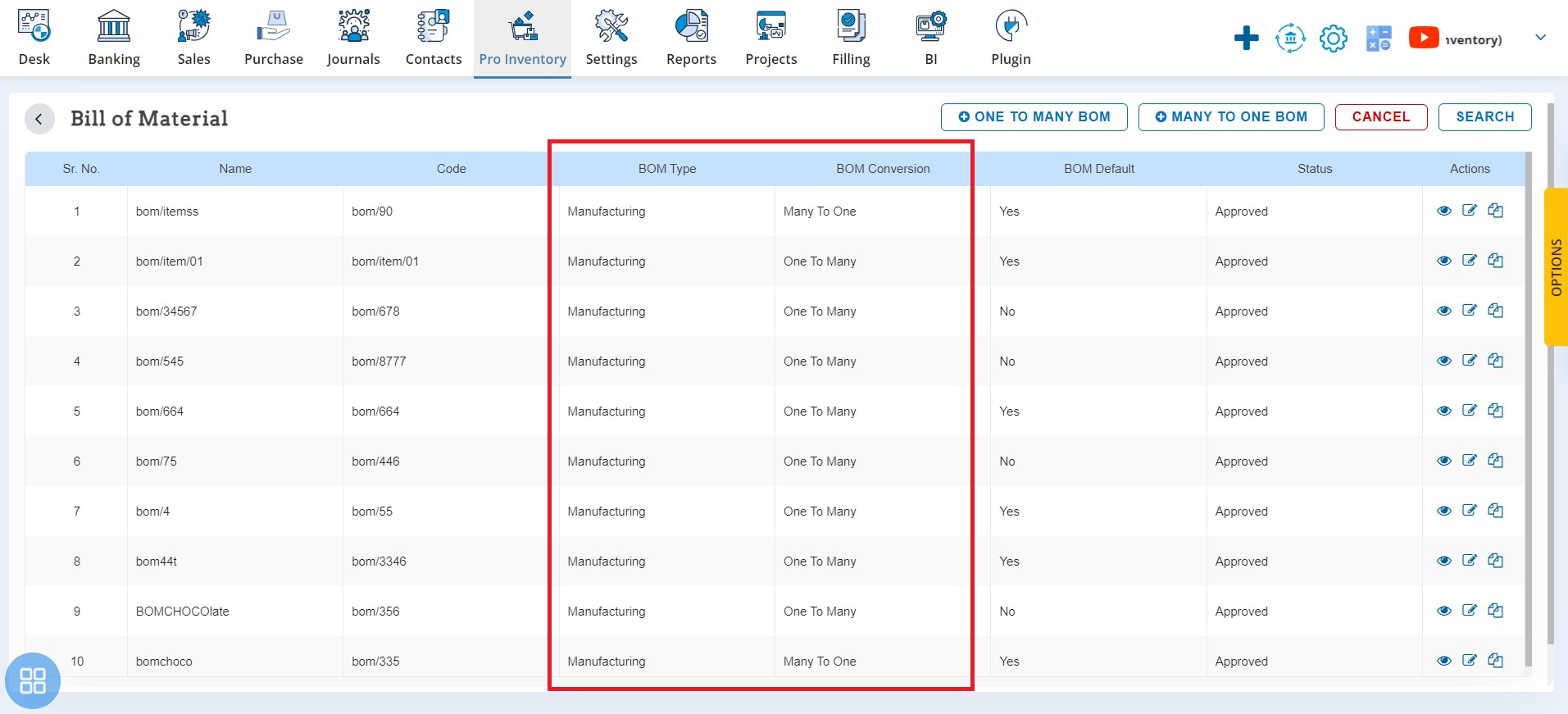View BOMCHOCOlate with eye icon
This screenshot has width=1568, height=714.
(1444, 611)
